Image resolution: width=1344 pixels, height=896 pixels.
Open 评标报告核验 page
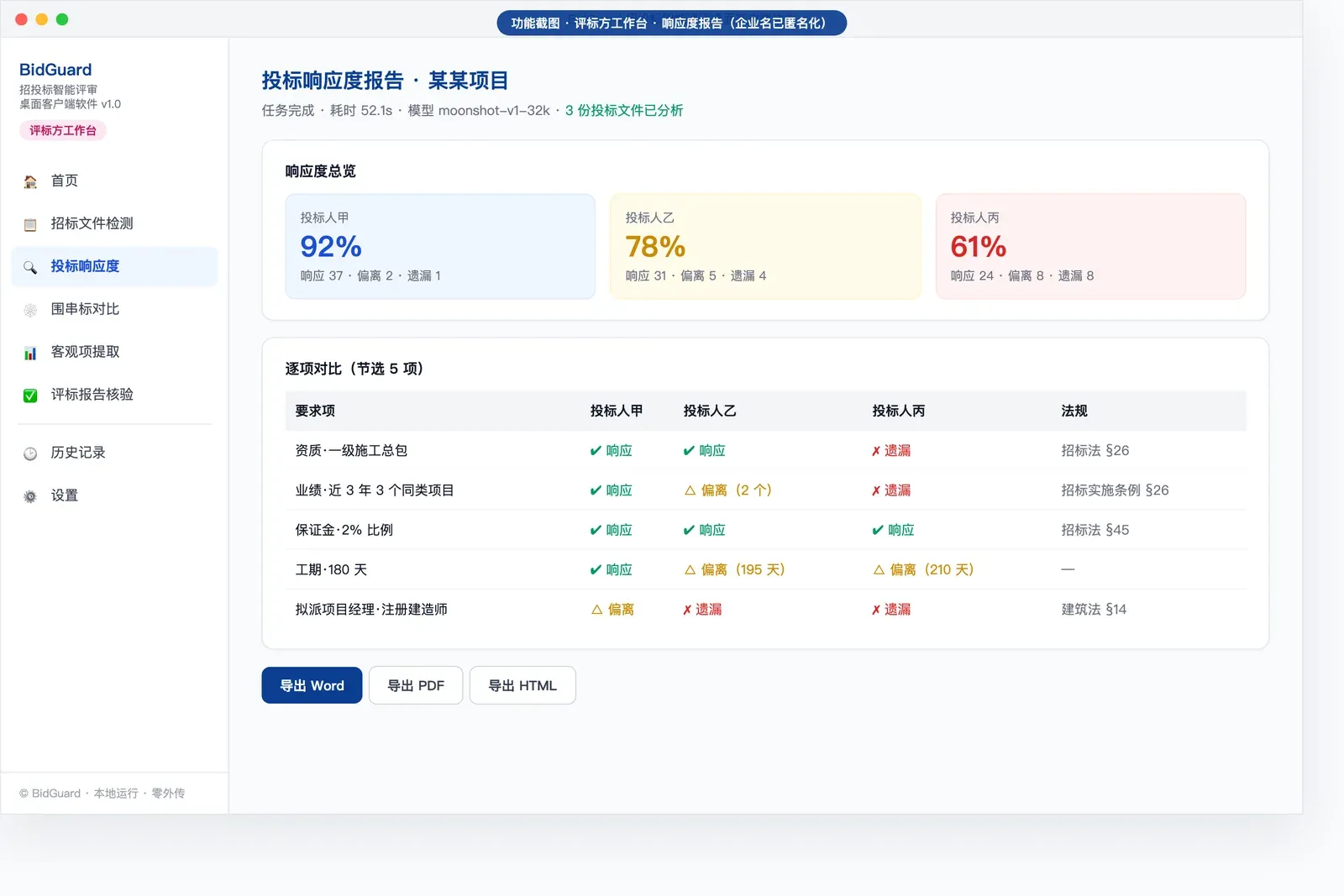[x=114, y=395]
